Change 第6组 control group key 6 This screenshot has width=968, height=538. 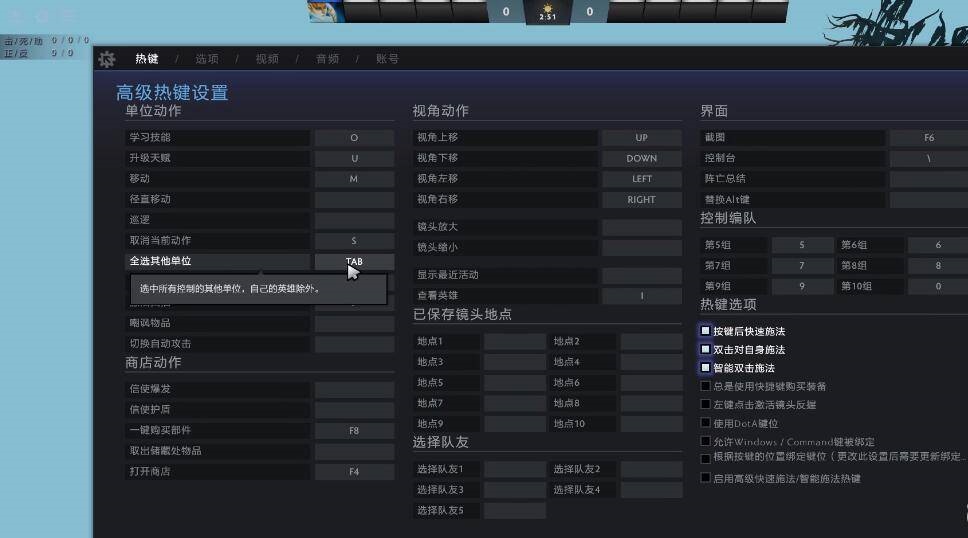[x=938, y=245]
